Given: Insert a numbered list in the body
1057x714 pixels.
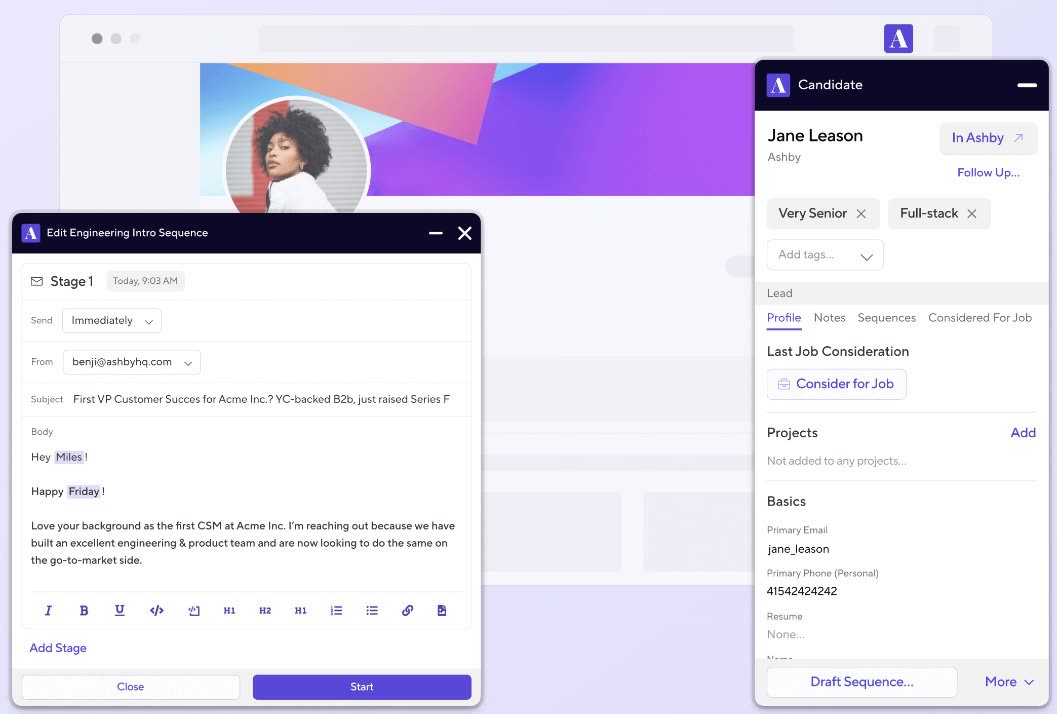Looking at the screenshot, I should pos(336,610).
